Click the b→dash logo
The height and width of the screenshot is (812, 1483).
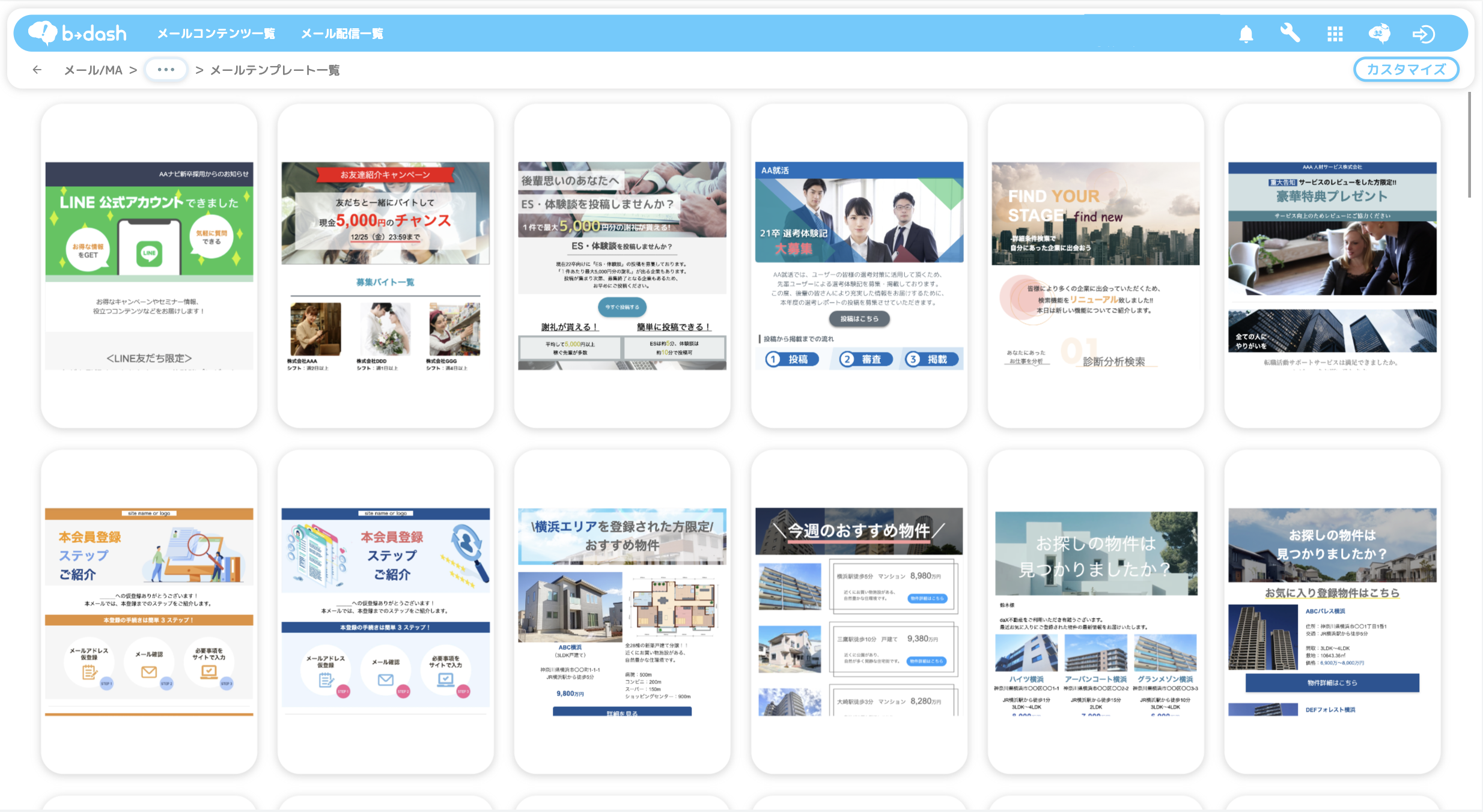click(78, 33)
